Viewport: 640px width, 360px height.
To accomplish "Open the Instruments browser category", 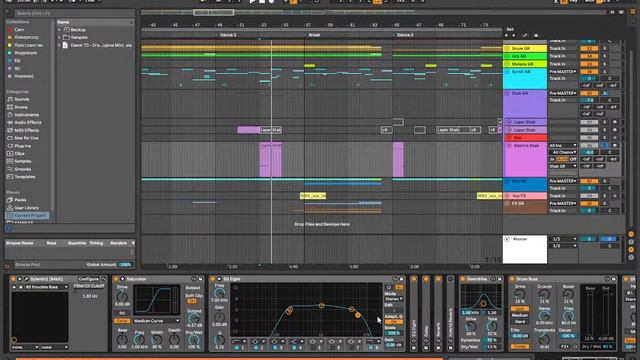I will (x=27, y=115).
